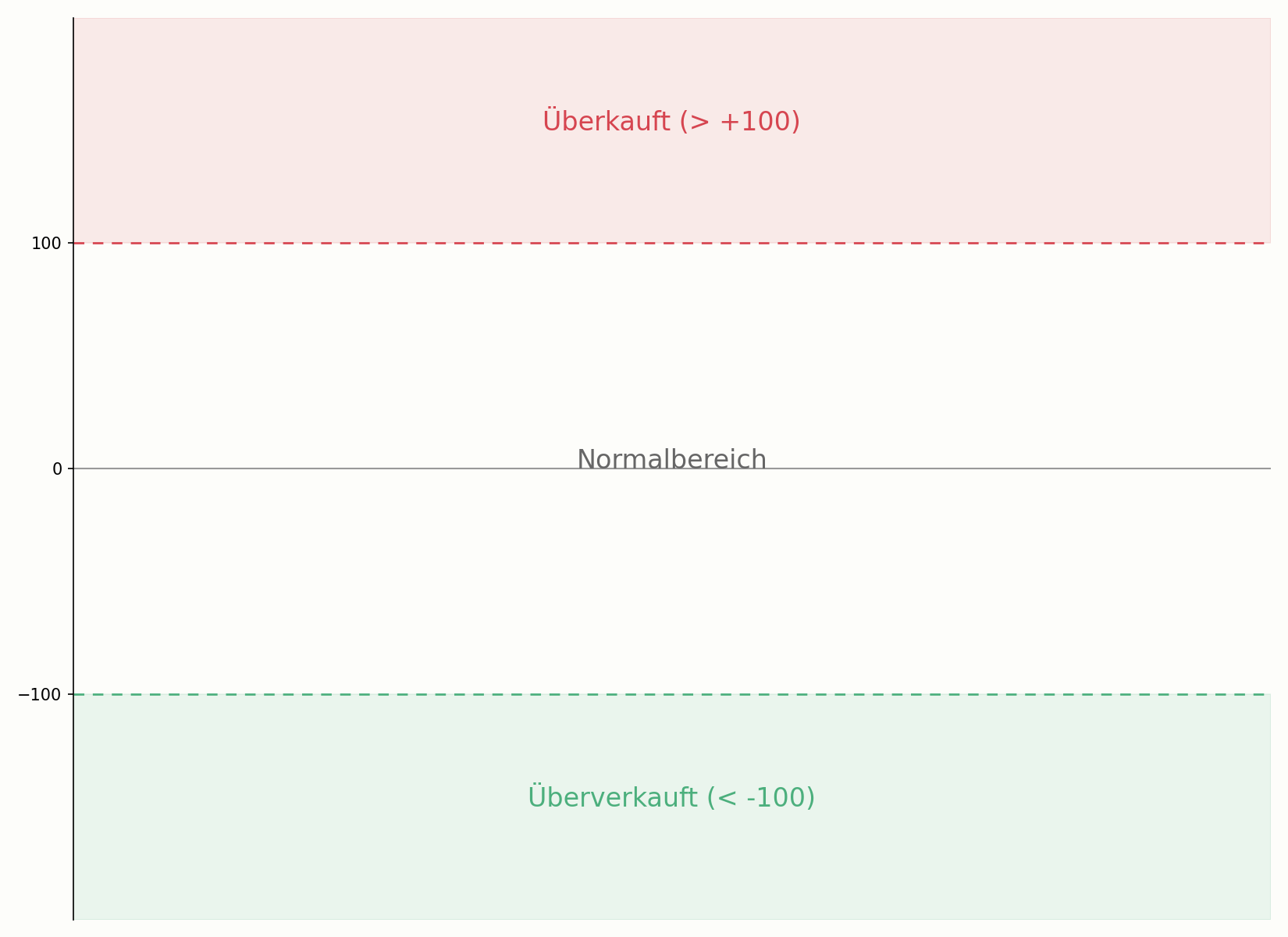1288x937 pixels.
Task: Select the Normalbereich text label
Action: click(x=671, y=460)
